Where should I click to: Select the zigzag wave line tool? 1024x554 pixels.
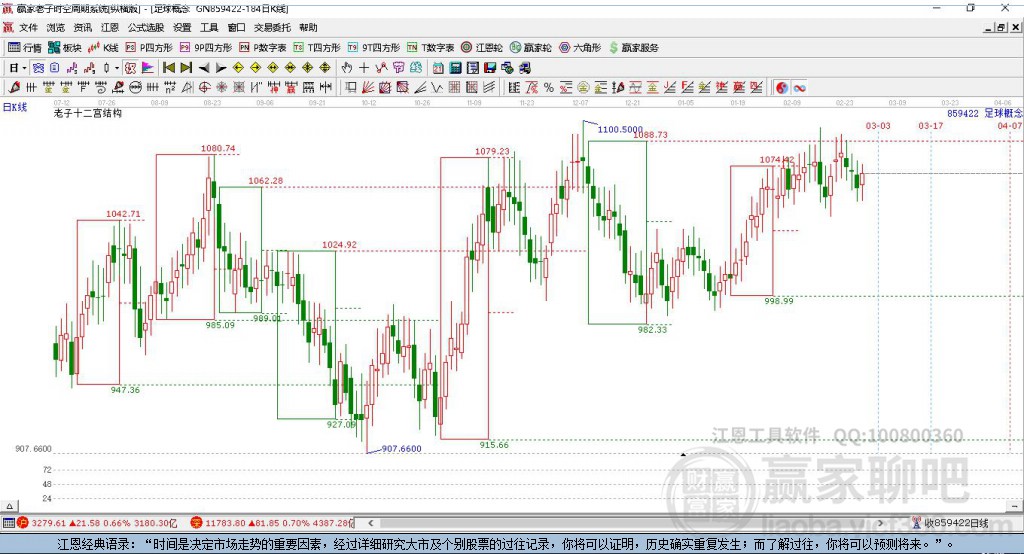pos(437,87)
